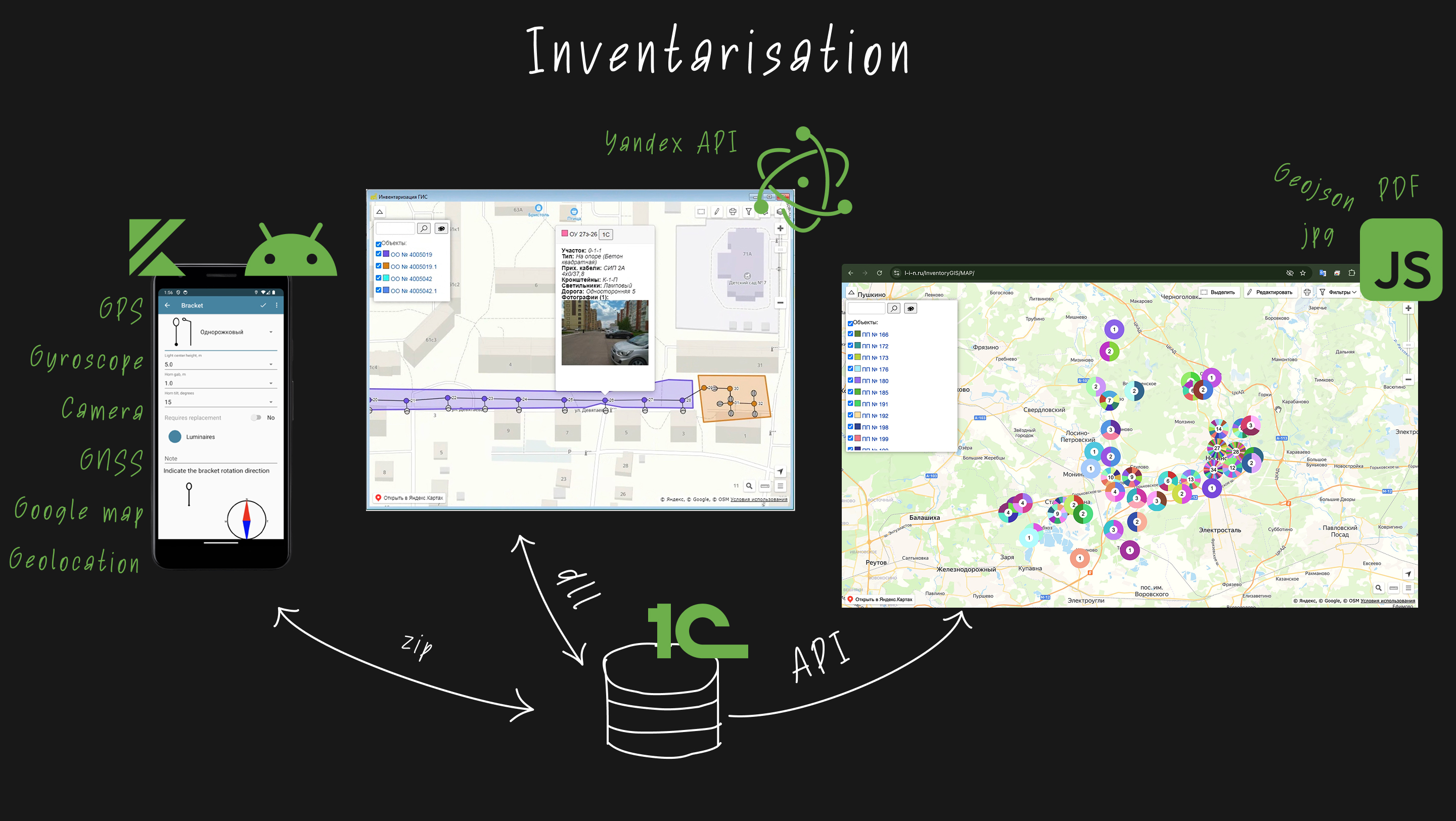This screenshot has width=1456, height=821.
Task: Expand the Horn tilt 15 dropdown
Action: pyautogui.click(x=220, y=402)
